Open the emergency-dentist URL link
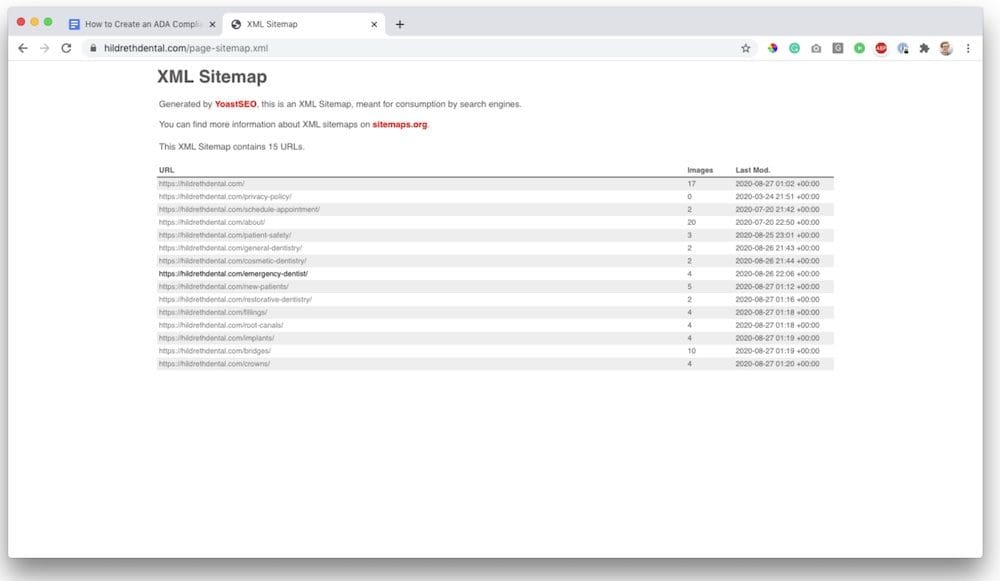Viewport: 1000px width, 581px height. coord(233,273)
